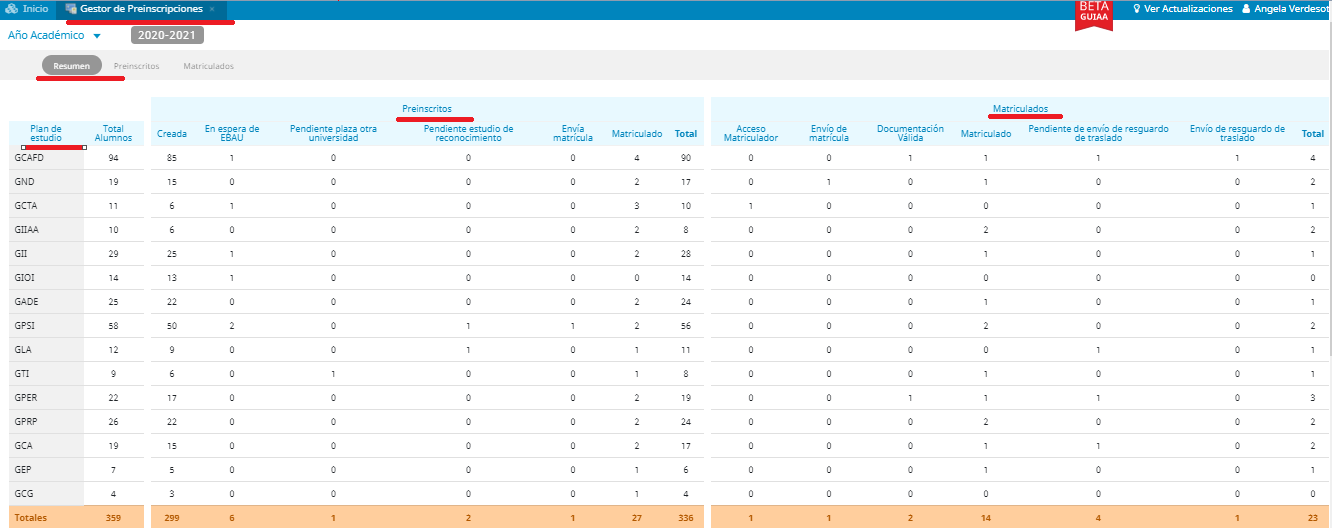
Task: Click the Inicio home icon
Action: pos(11,8)
